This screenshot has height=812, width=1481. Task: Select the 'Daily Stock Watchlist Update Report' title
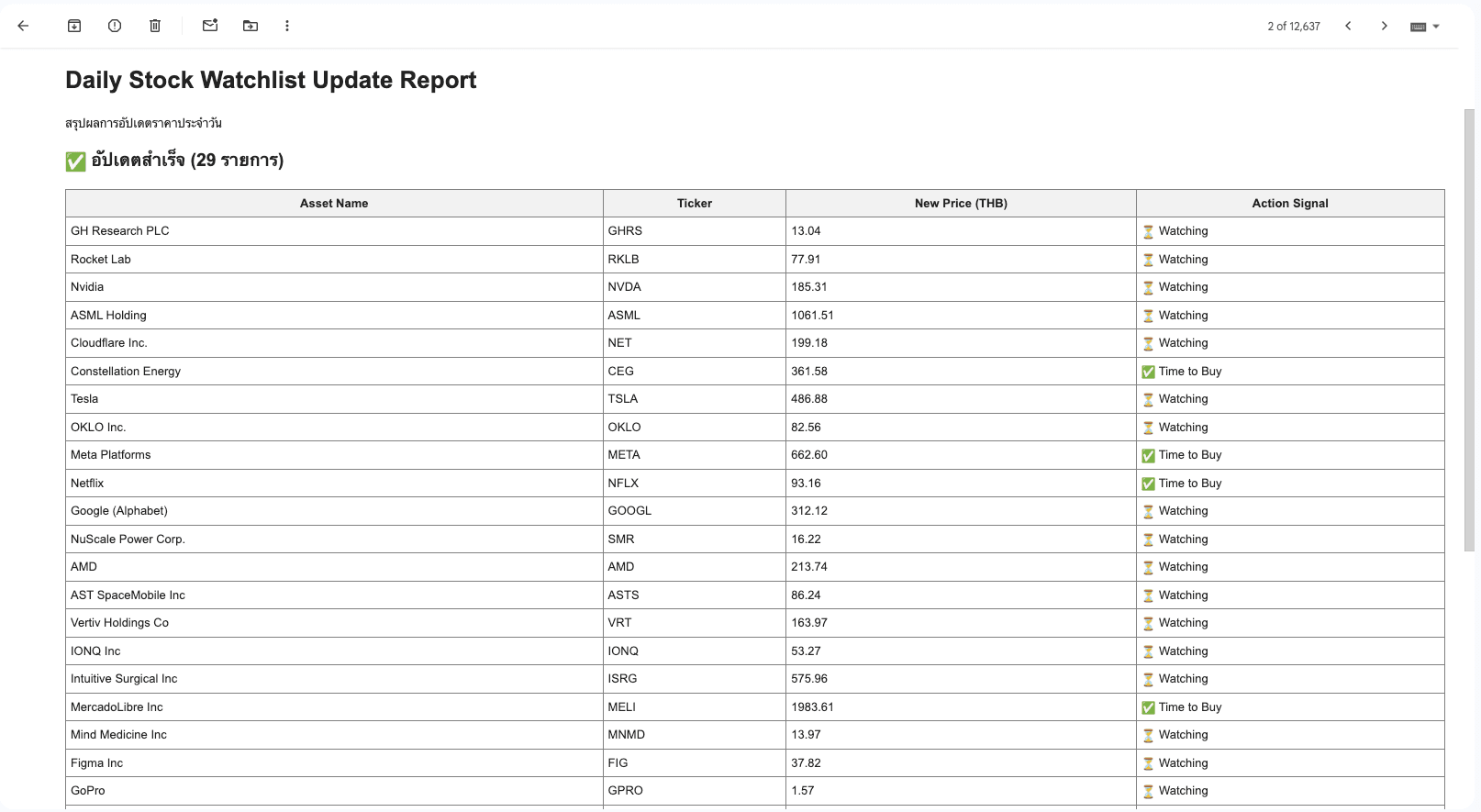coord(271,80)
